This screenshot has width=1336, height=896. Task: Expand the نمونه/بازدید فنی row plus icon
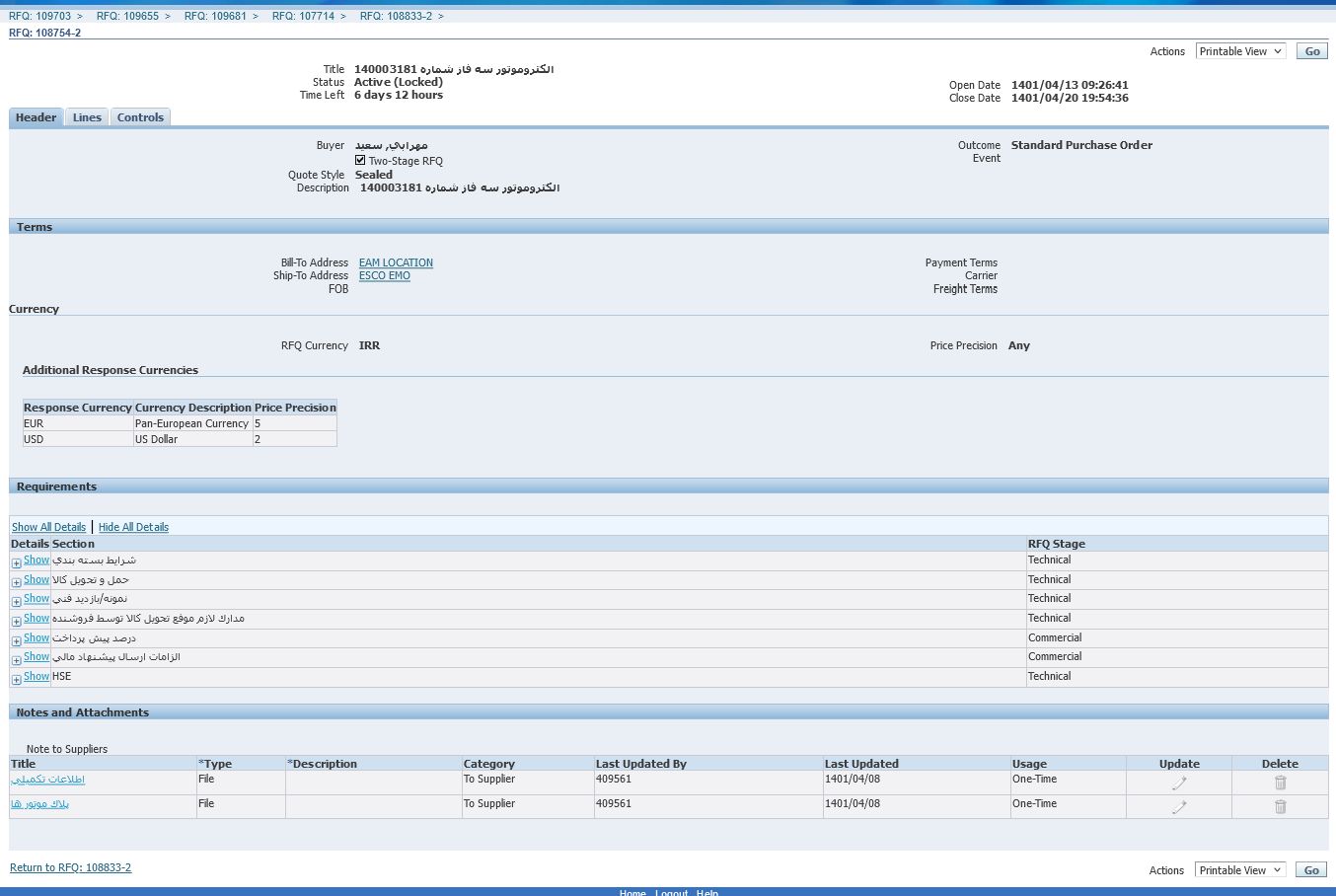click(x=16, y=601)
